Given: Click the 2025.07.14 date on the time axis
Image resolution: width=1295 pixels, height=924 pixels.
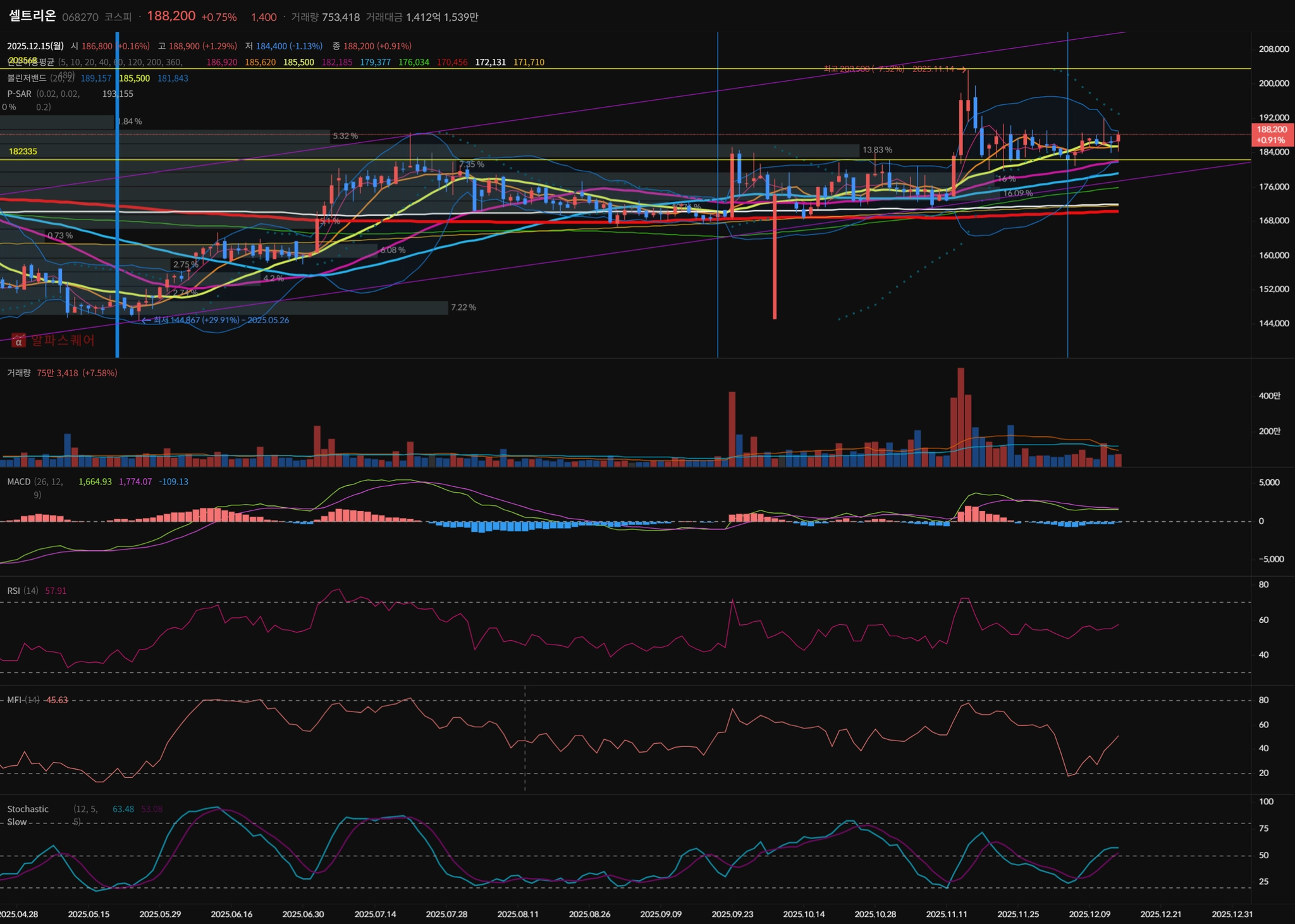Looking at the screenshot, I should [x=375, y=914].
